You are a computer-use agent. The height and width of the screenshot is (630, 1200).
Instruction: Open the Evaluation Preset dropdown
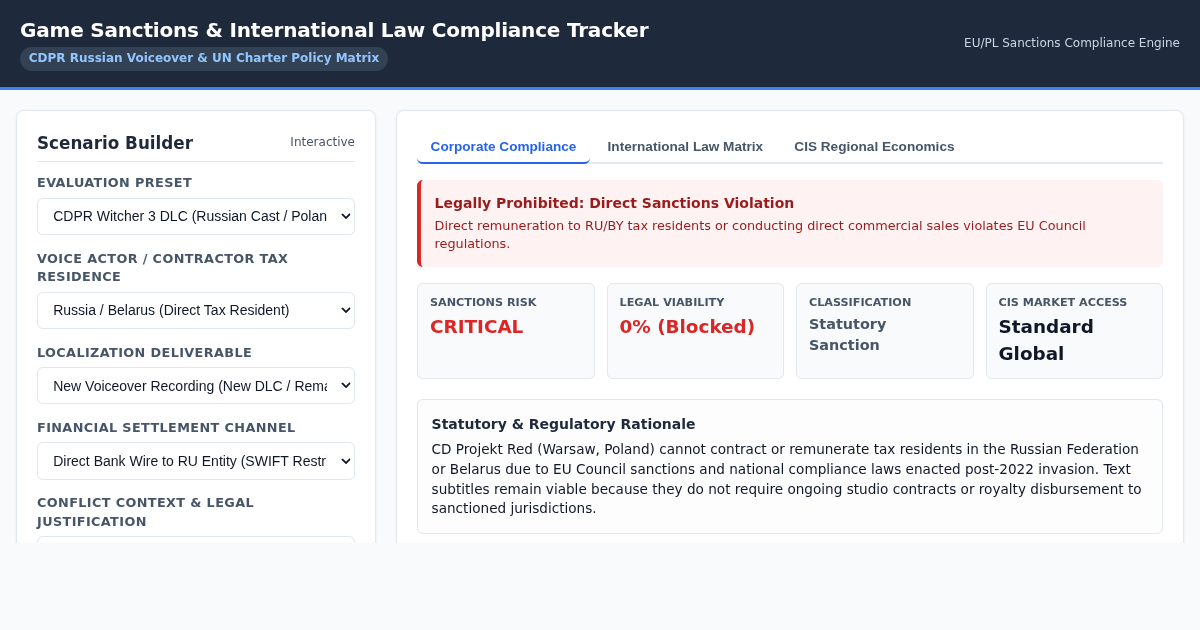[x=196, y=216]
